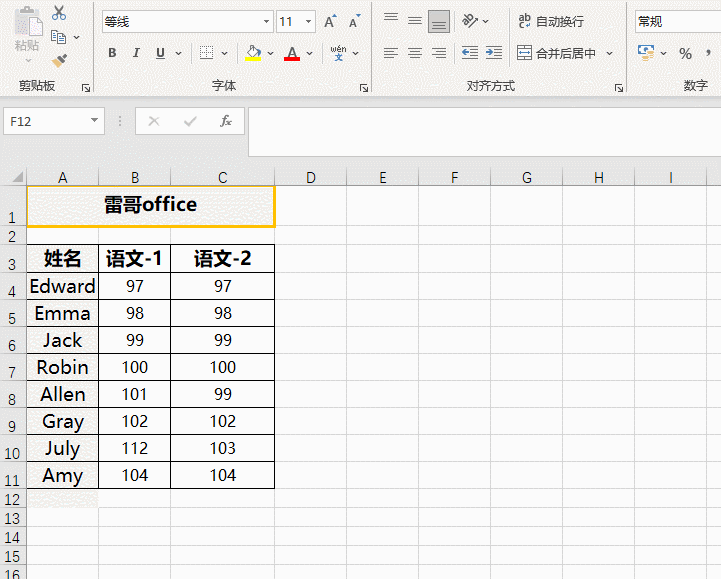Click the Percent Style icon
This screenshot has width=721, height=579.
pos(685,53)
